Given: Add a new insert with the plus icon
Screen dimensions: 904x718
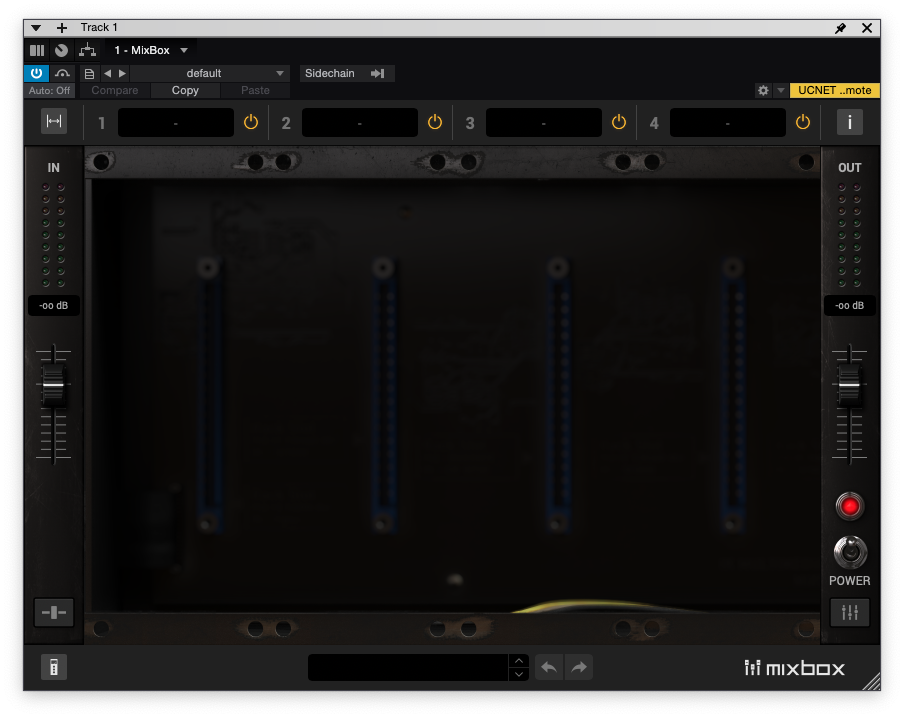Looking at the screenshot, I should coord(62,28).
